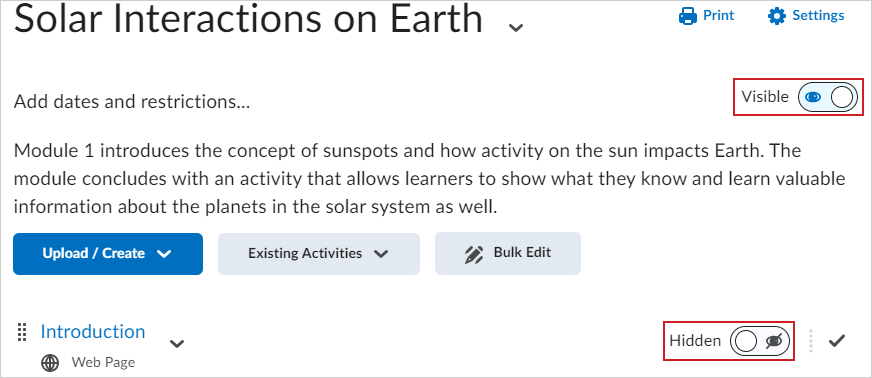Click Add dates and restrictions
Viewport: 872px width, 378px height.
click(x=132, y=102)
